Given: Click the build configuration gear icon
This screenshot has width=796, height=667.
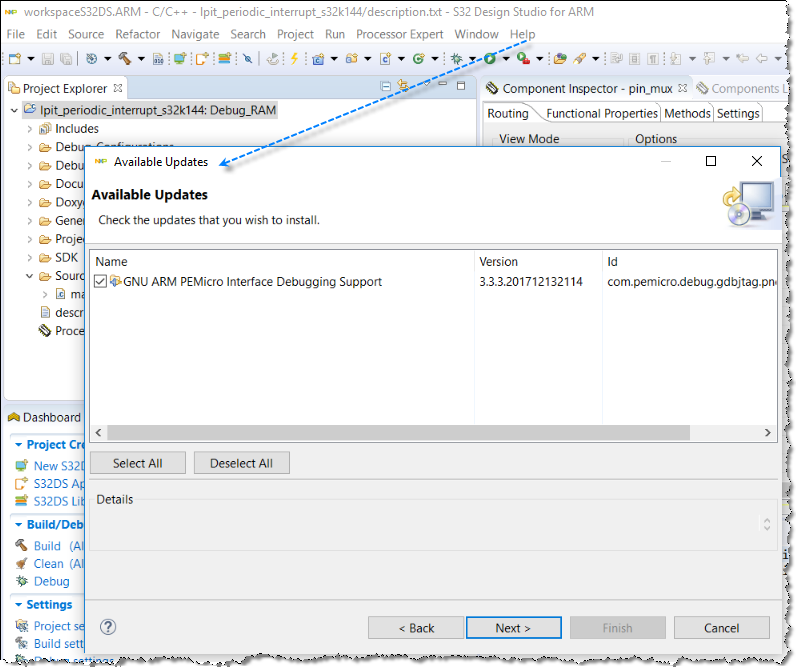Looking at the screenshot, I should [91, 59].
